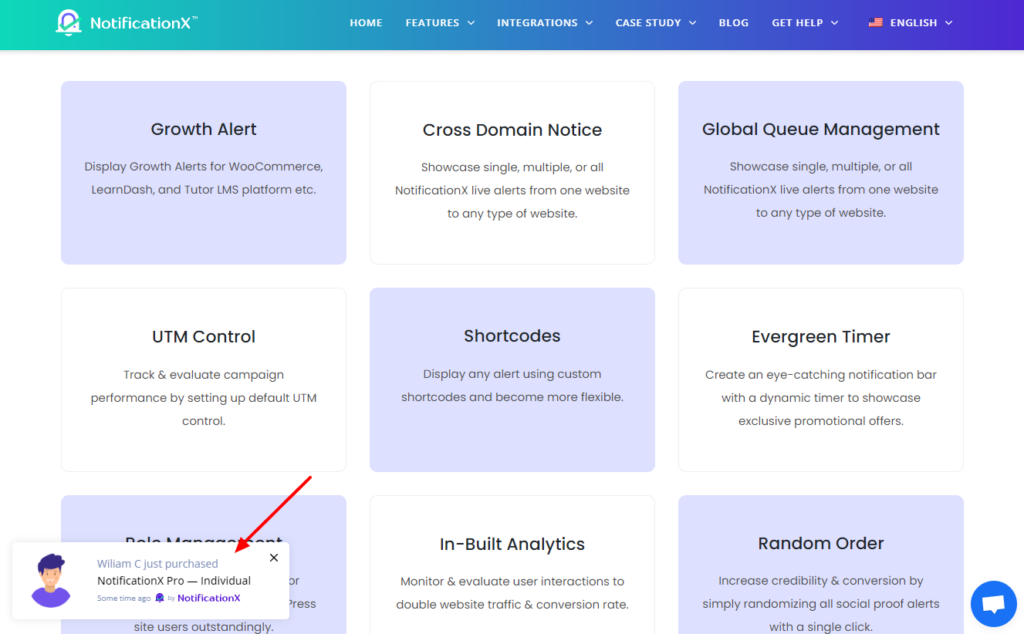Dismiss the Wiliam C purchase notification
1024x634 pixels.
[273, 557]
